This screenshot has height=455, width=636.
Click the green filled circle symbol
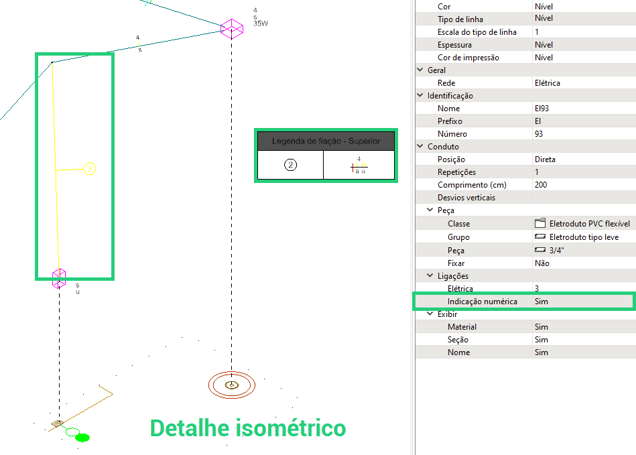(x=83, y=438)
